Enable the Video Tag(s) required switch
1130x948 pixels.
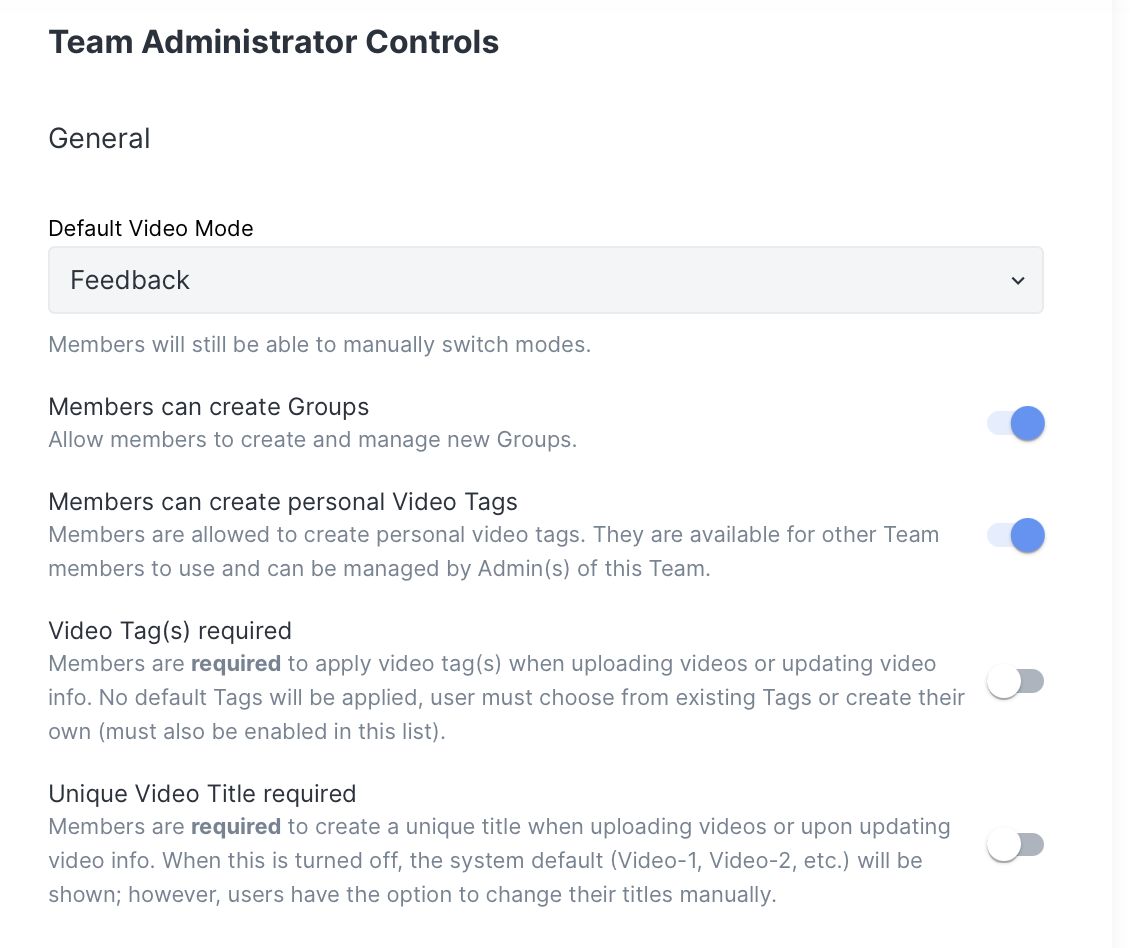[x=1015, y=682]
